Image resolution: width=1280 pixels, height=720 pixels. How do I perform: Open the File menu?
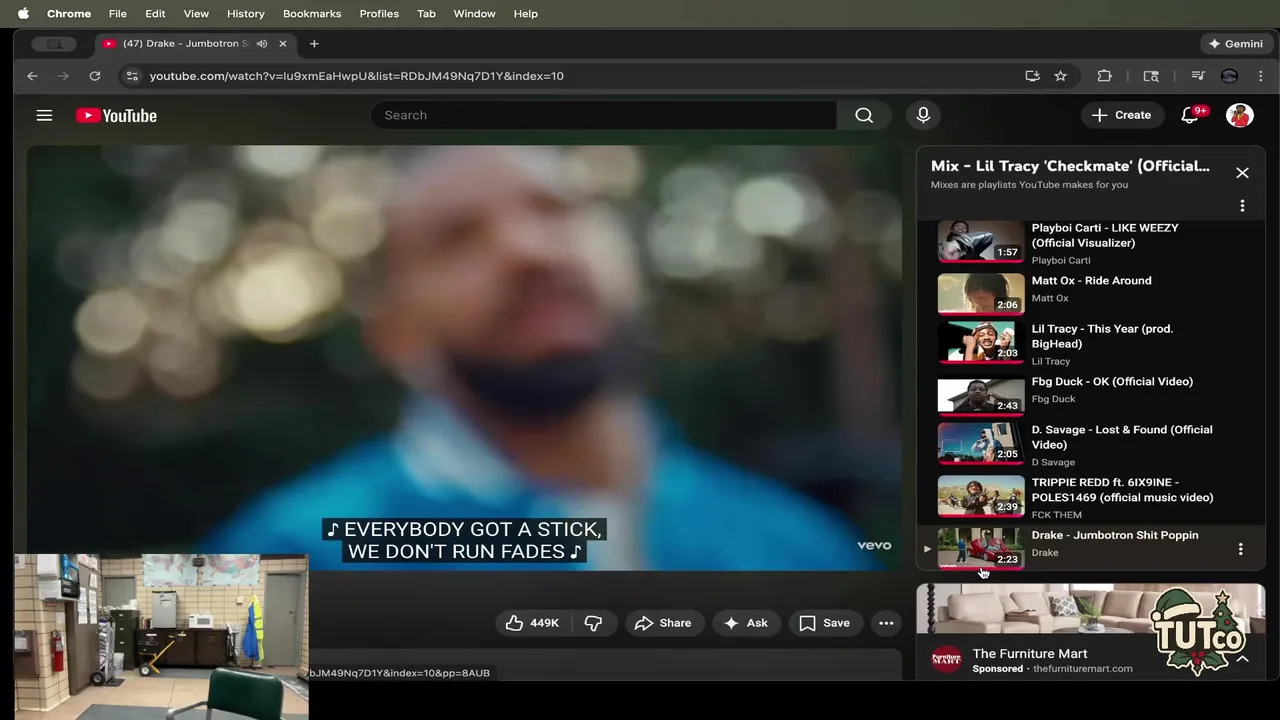(x=118, y=14)
